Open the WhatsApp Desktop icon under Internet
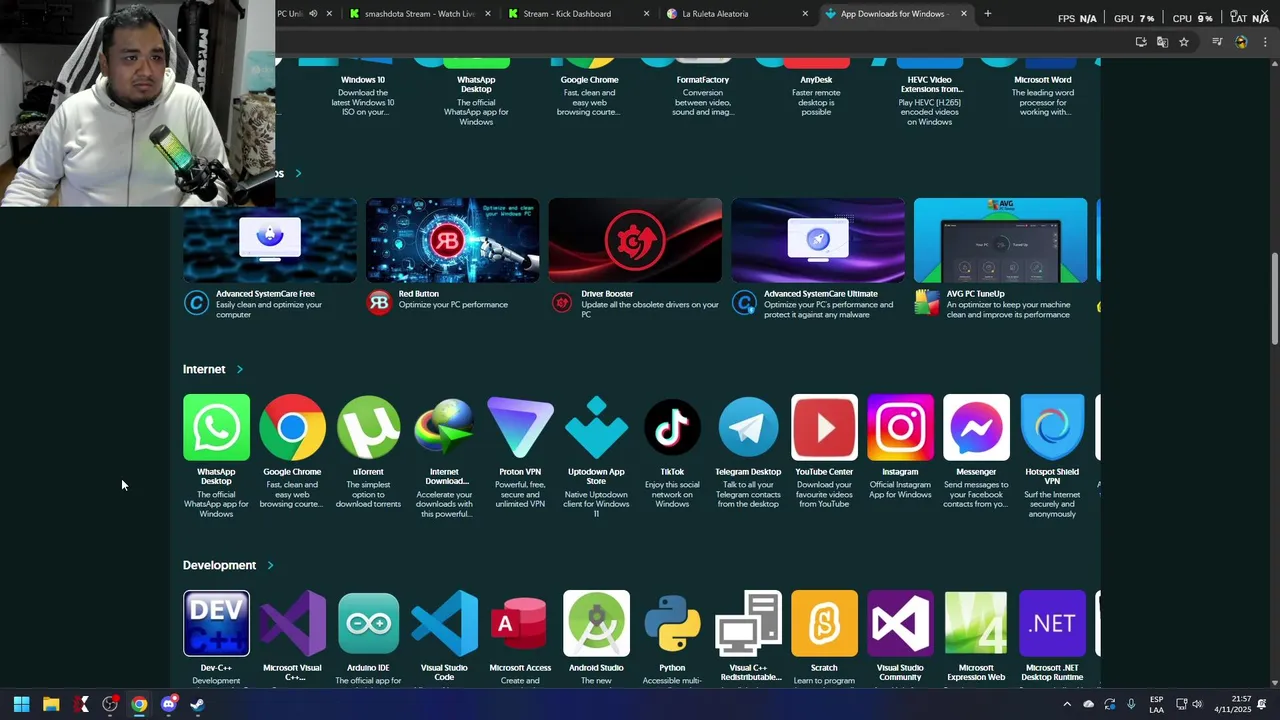1280x720 pixels. [216, 427]
